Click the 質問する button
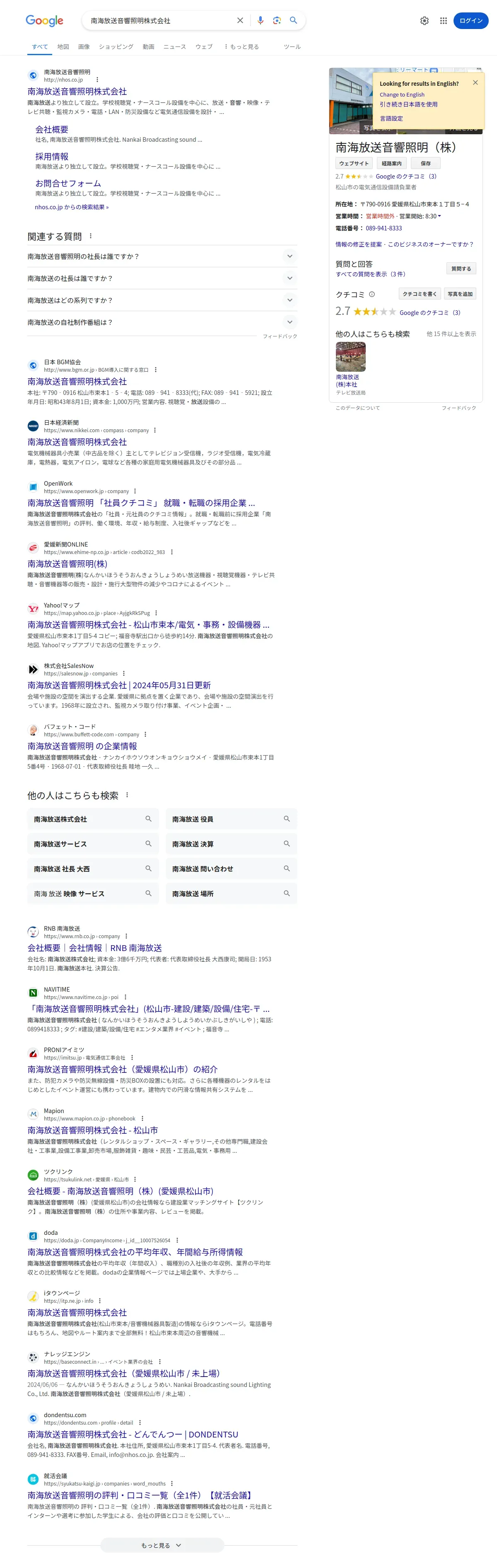The height and width of the screenshot is (1568, 497). click(461, 269)
